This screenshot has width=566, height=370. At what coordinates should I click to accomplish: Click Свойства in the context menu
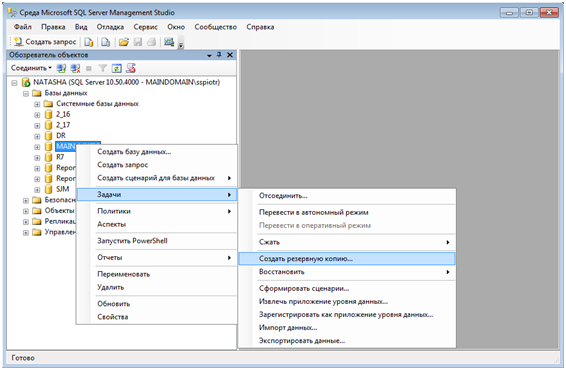point(113,317)
